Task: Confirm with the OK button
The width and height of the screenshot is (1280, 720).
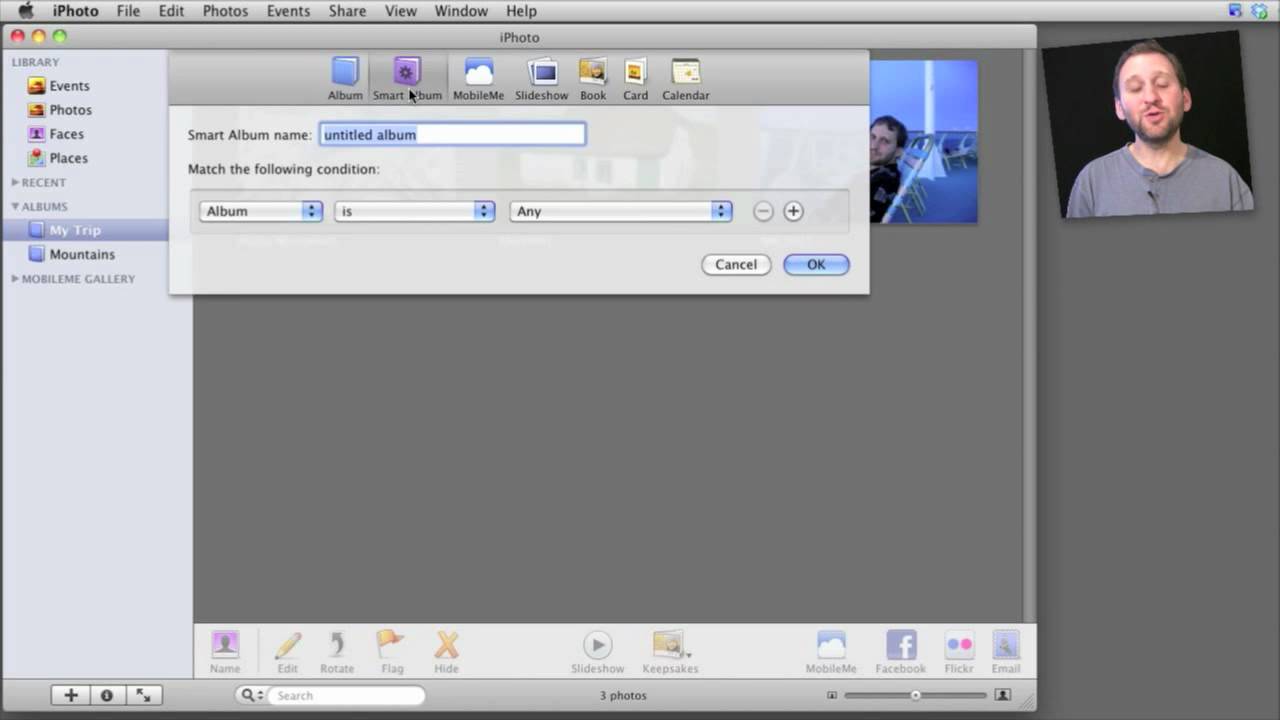Action: (x=816, y=264)
